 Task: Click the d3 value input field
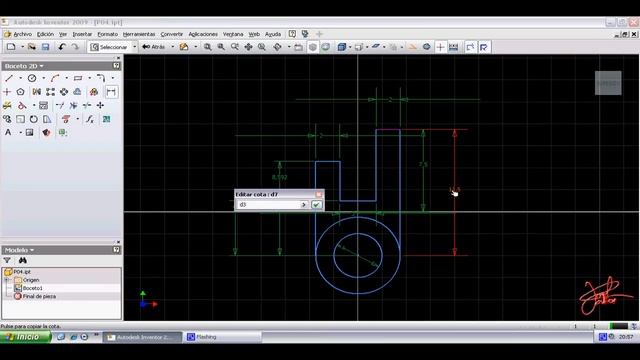[269, 204]
